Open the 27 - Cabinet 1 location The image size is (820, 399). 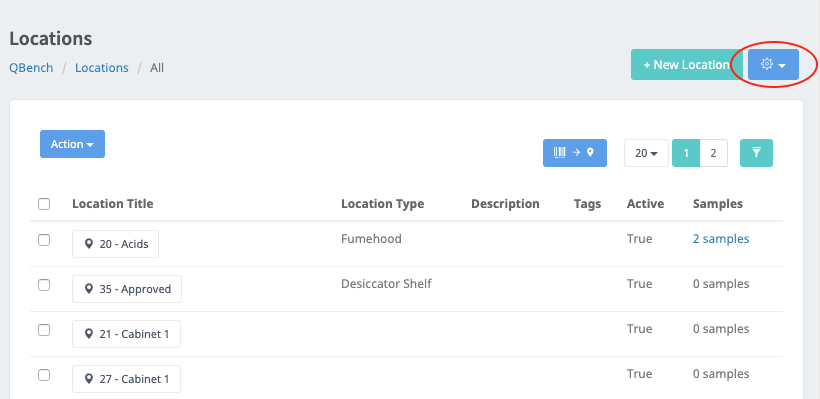[x=126, y=379]
